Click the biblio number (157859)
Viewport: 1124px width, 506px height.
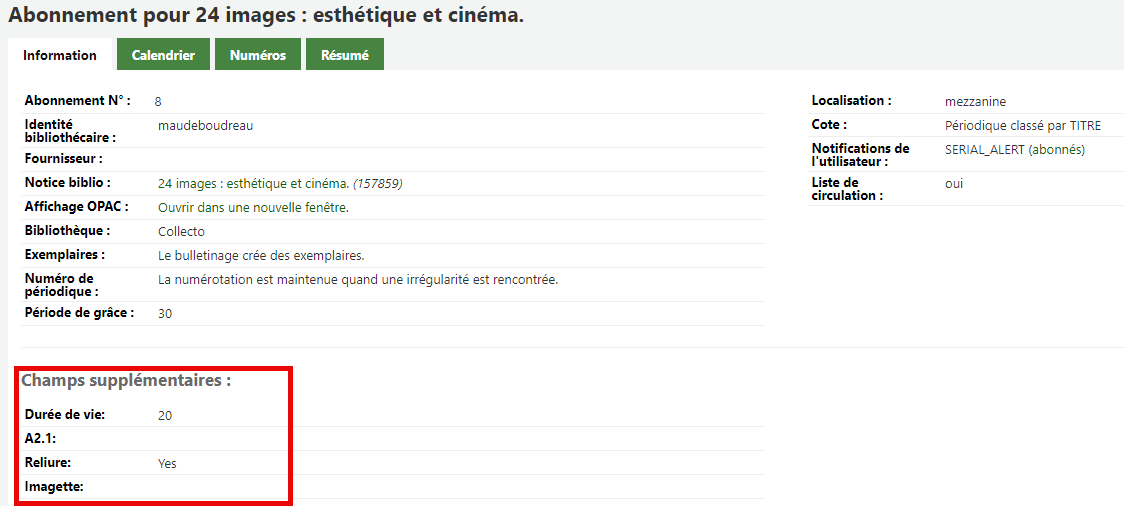[x=378, y=184]
